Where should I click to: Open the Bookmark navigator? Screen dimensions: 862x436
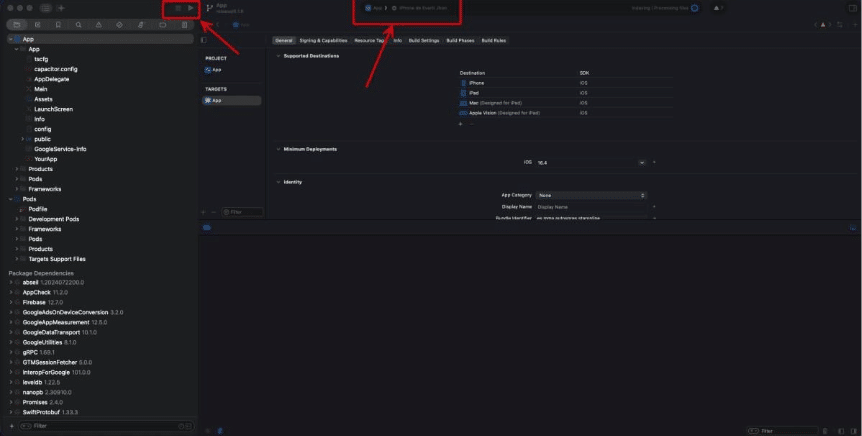pos(58,25)
